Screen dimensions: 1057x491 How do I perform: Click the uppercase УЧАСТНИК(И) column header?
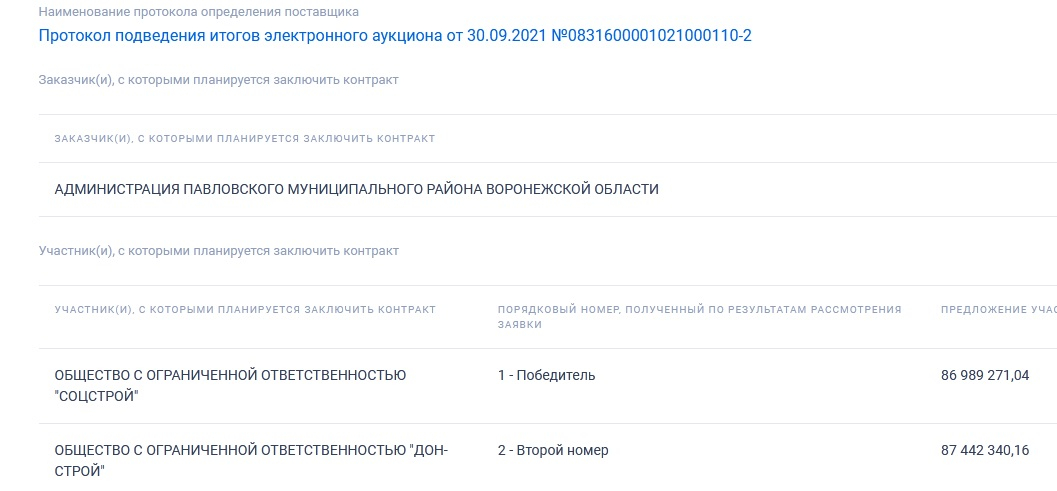(245, 310)
